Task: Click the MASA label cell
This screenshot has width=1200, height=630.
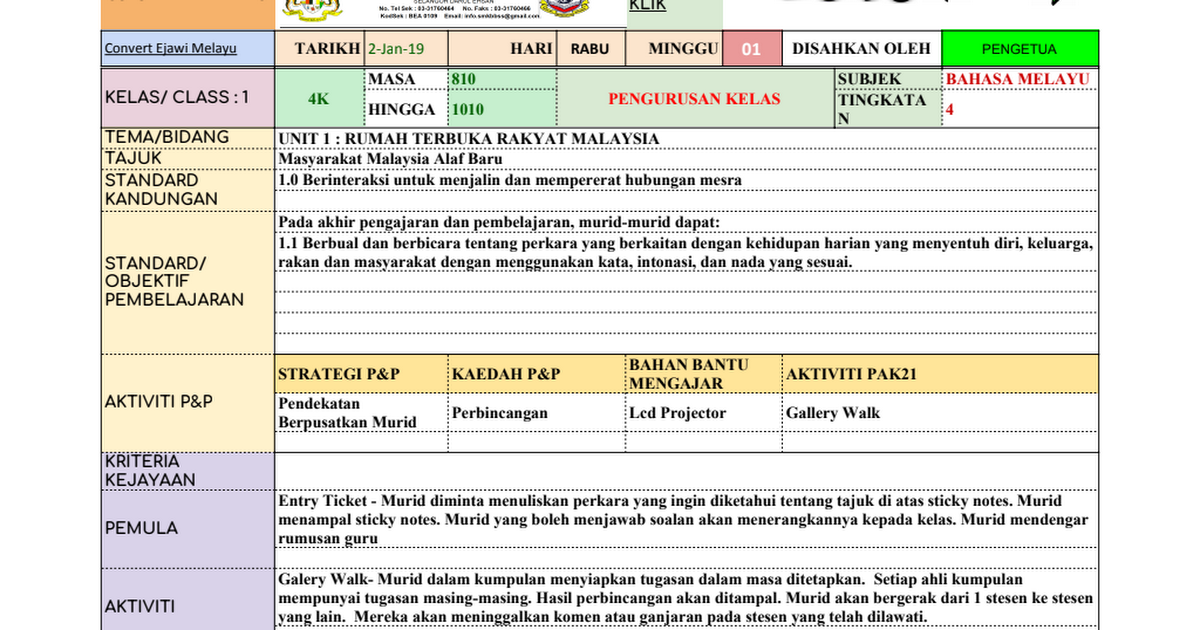Action: click(x=406, y=79)
